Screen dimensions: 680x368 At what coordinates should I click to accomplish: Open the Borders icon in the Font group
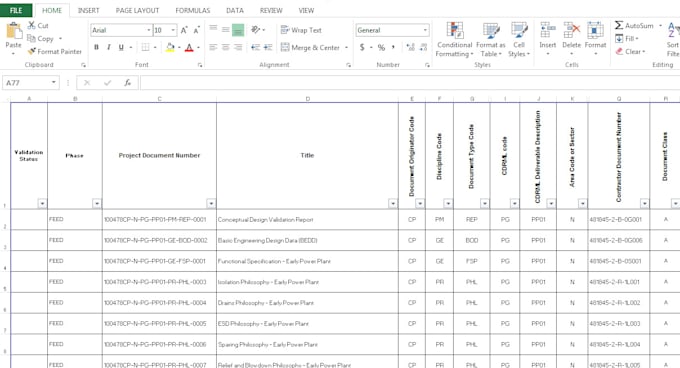click(x=145, y=47)
